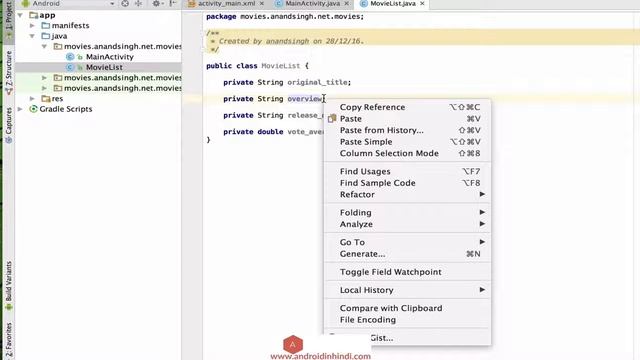Open the Analyze submenu

pyautogui.click(x=407, y=224)
